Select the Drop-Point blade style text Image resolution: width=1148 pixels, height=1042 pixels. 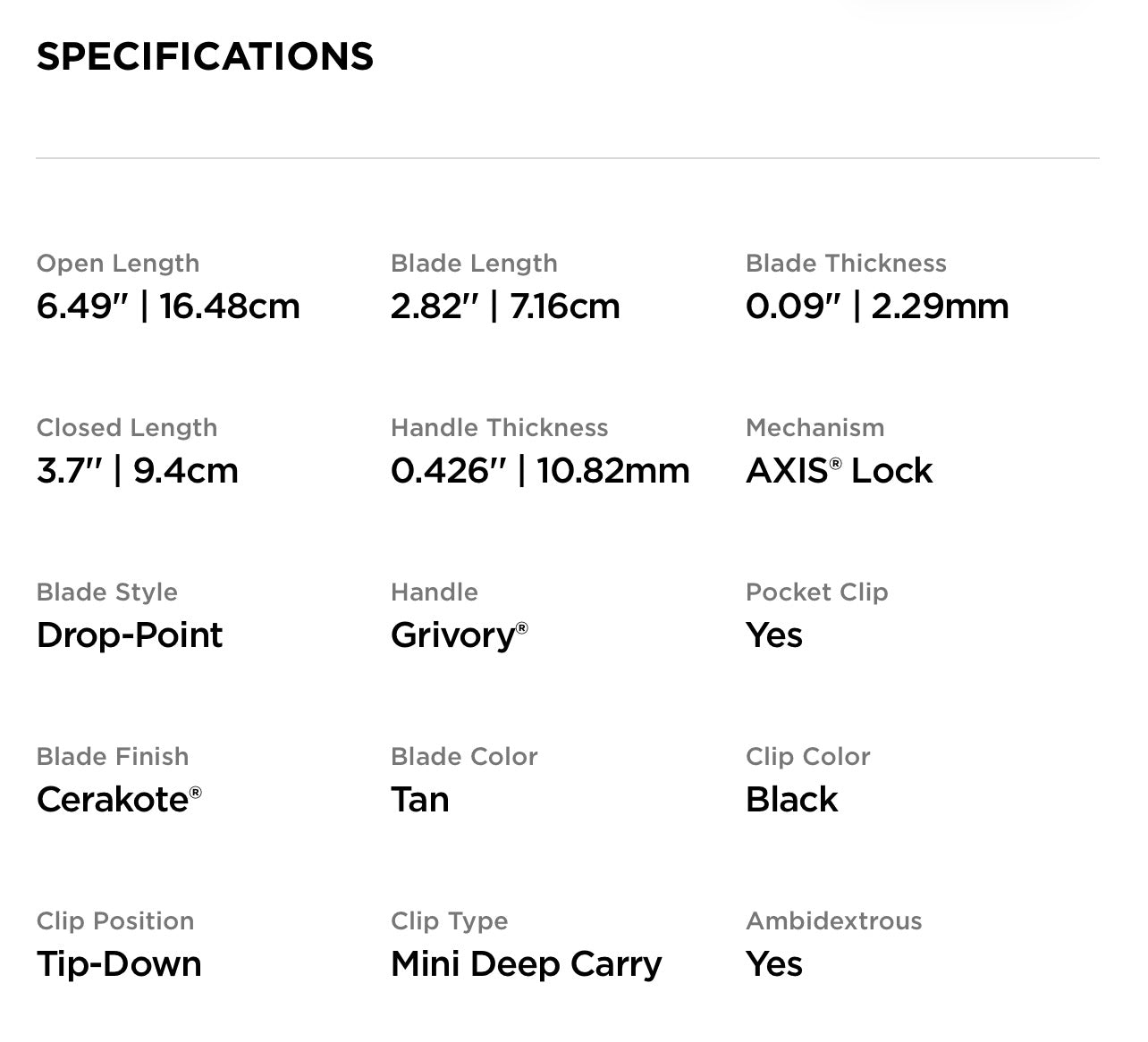[130, 635]
